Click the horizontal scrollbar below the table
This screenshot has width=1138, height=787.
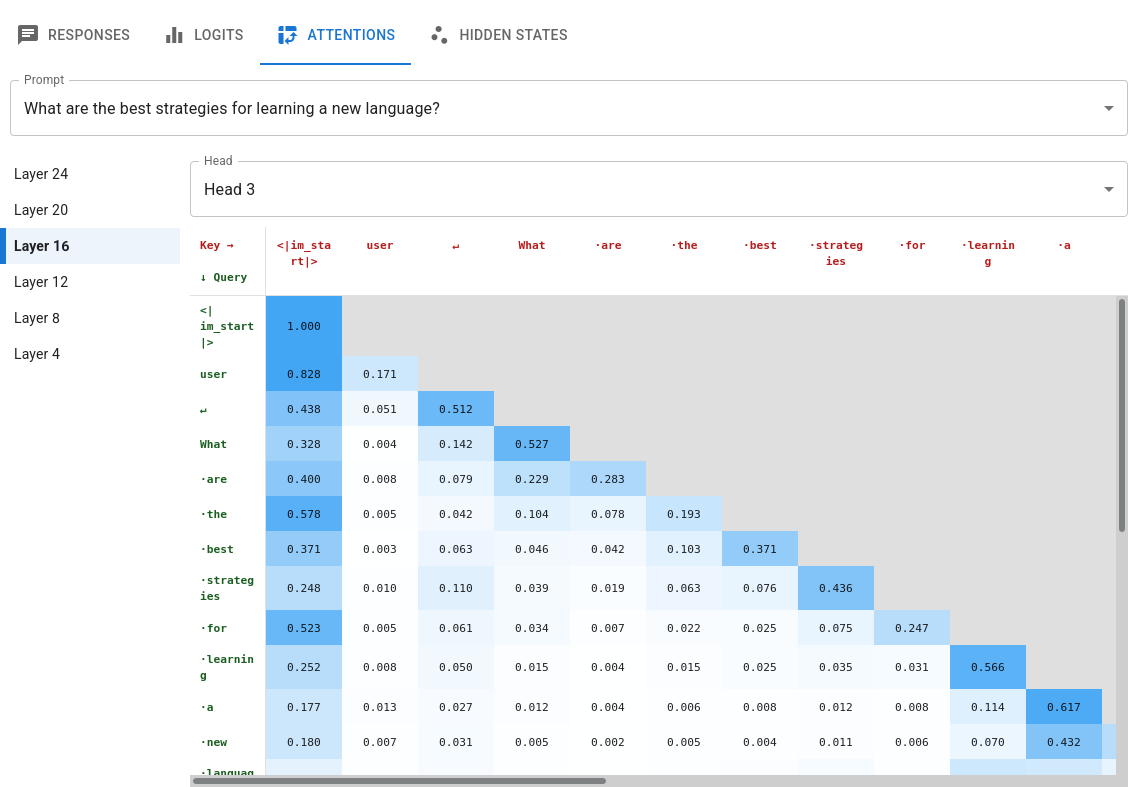[399, 781]
